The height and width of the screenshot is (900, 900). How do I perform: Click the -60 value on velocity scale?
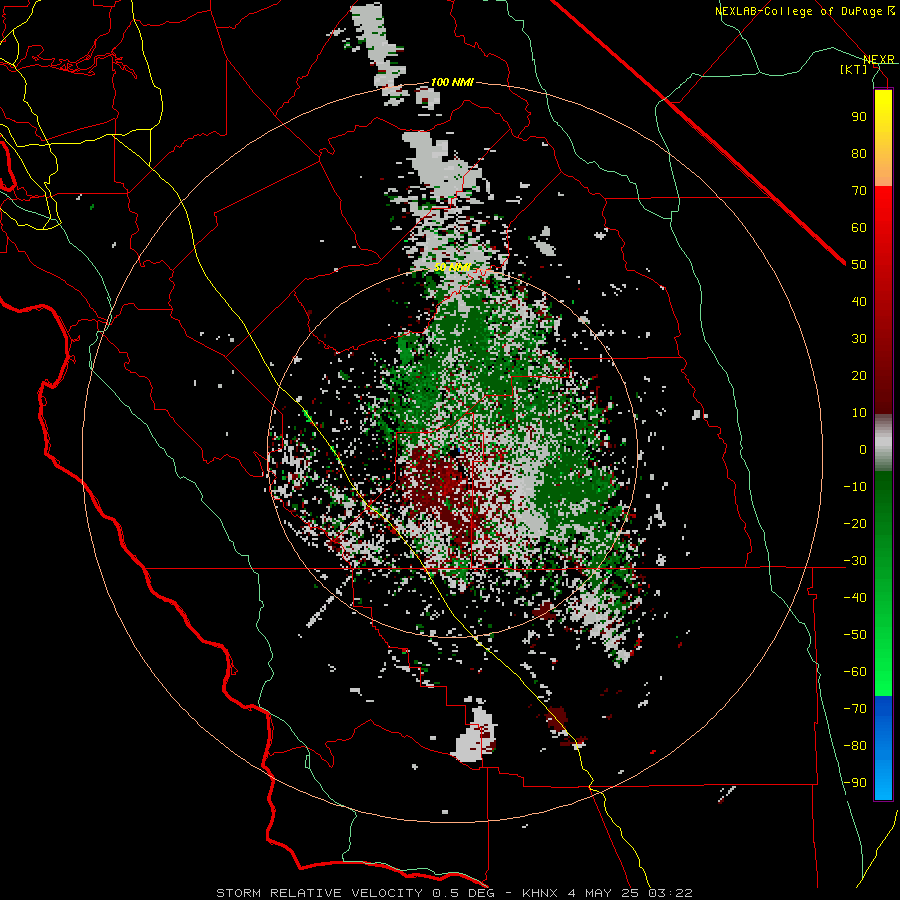pos(855,672)
